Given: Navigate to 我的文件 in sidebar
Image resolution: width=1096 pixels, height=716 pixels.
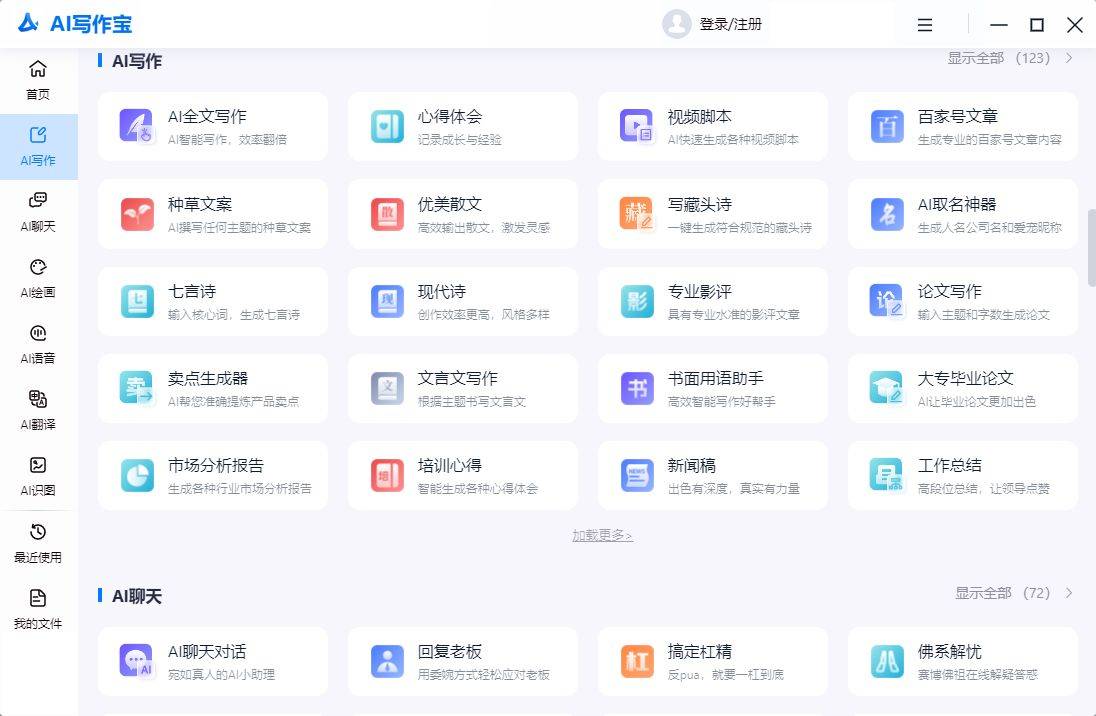Looking at the screenshot, I should click(38, 608).
